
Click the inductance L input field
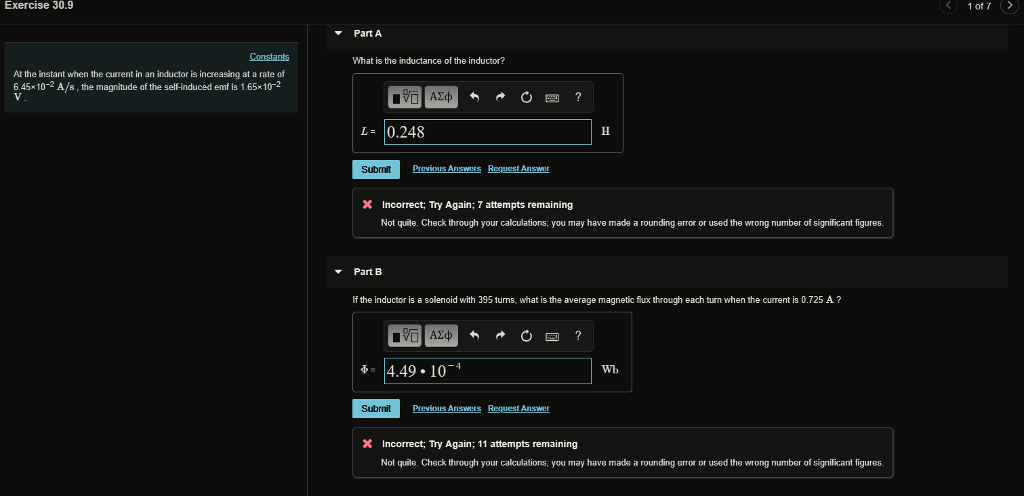click(x=488, y=132)
